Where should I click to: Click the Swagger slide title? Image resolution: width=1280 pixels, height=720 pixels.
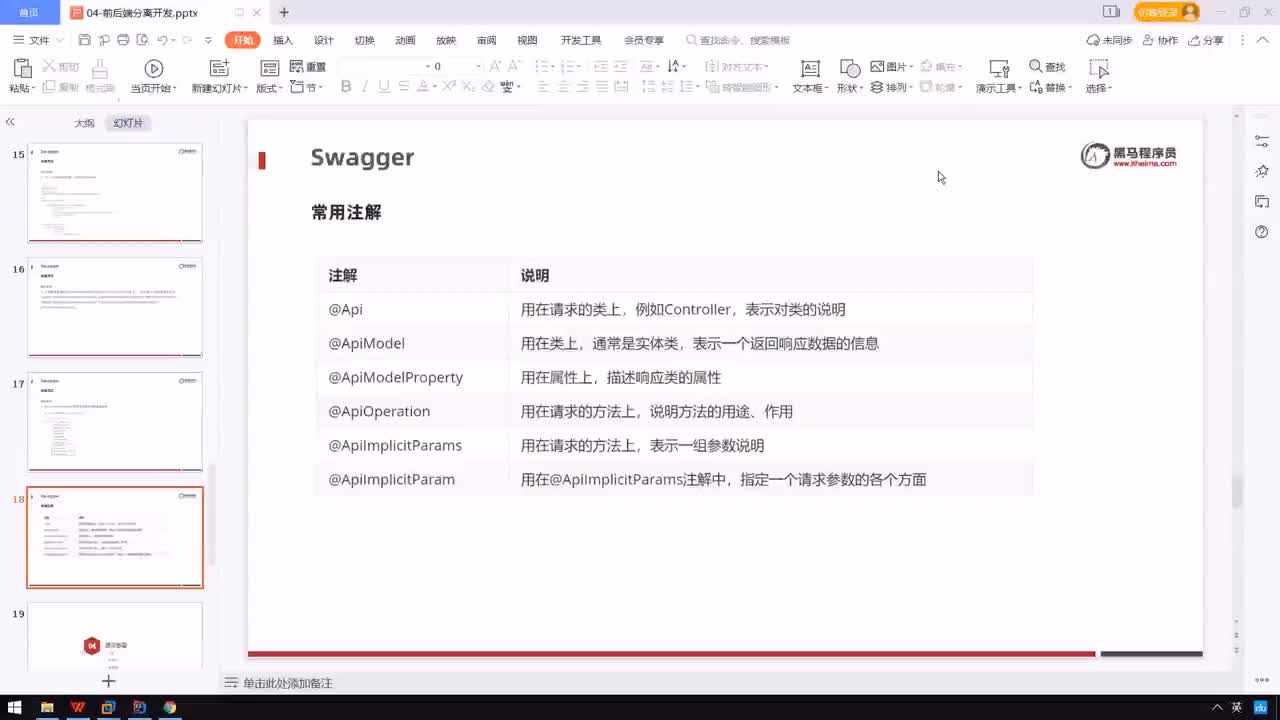(x=362, y=157)
